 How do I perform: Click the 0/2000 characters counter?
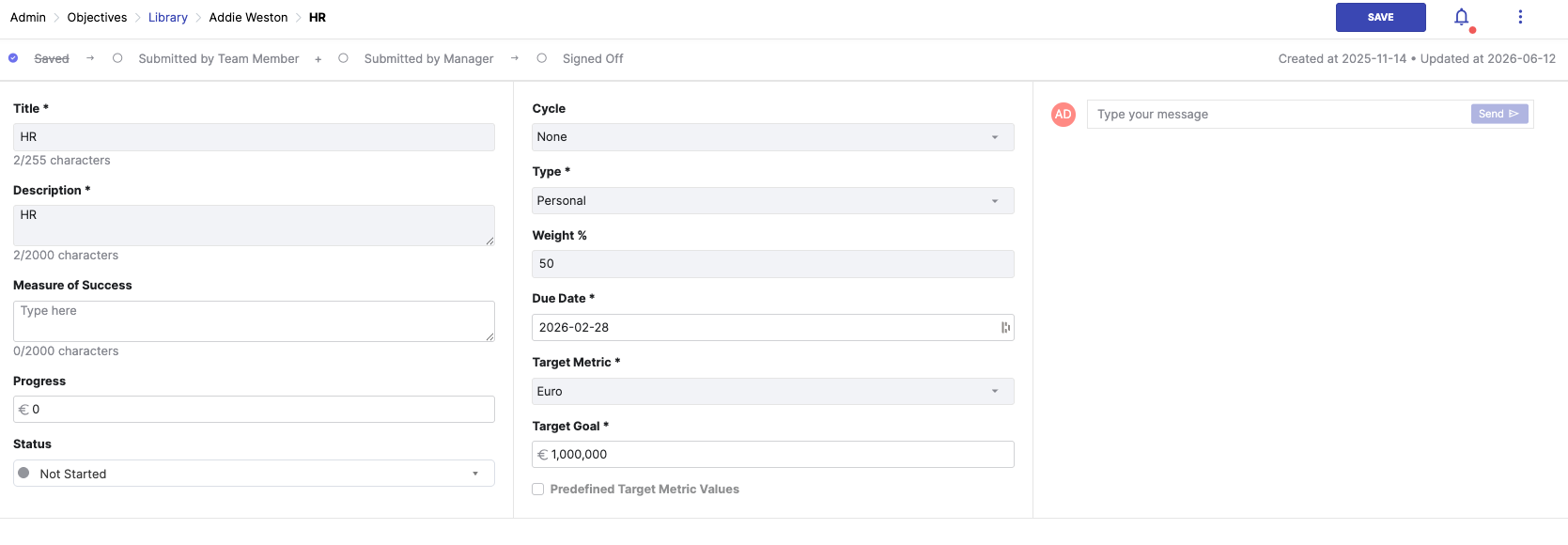pyautogui.click(x=66, y=351)
